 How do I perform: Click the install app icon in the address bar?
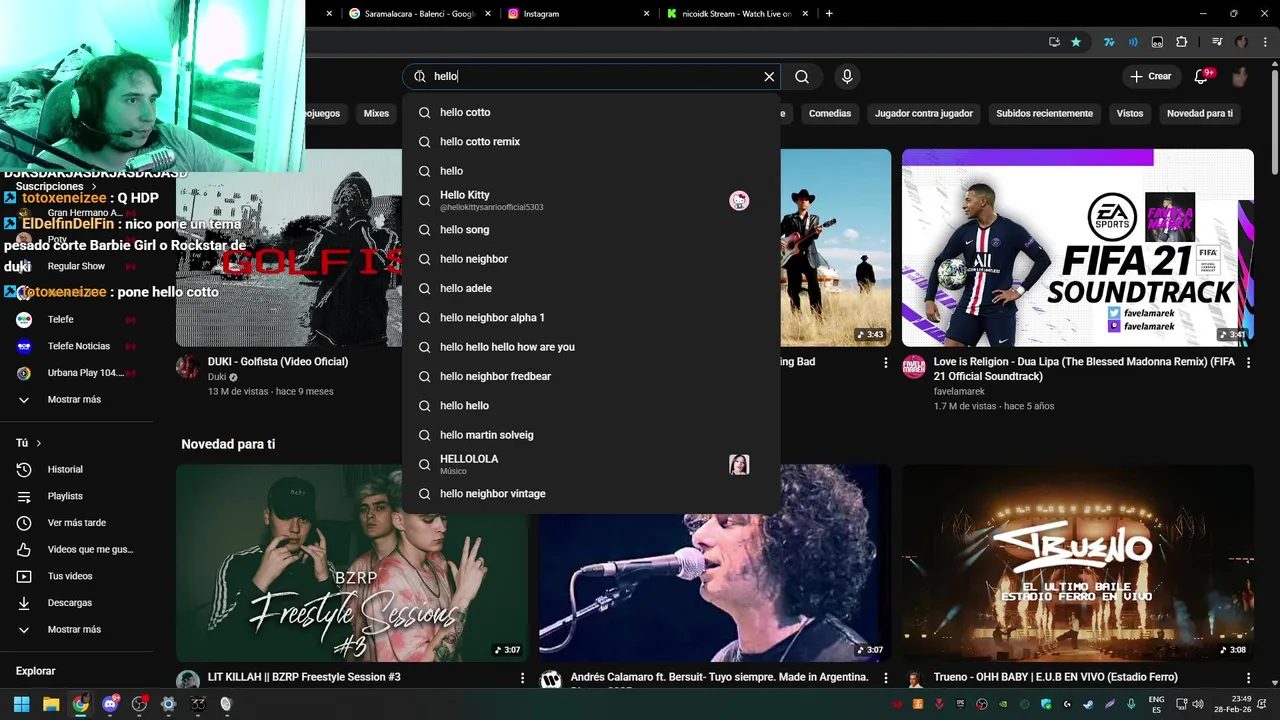[1054, 42]
